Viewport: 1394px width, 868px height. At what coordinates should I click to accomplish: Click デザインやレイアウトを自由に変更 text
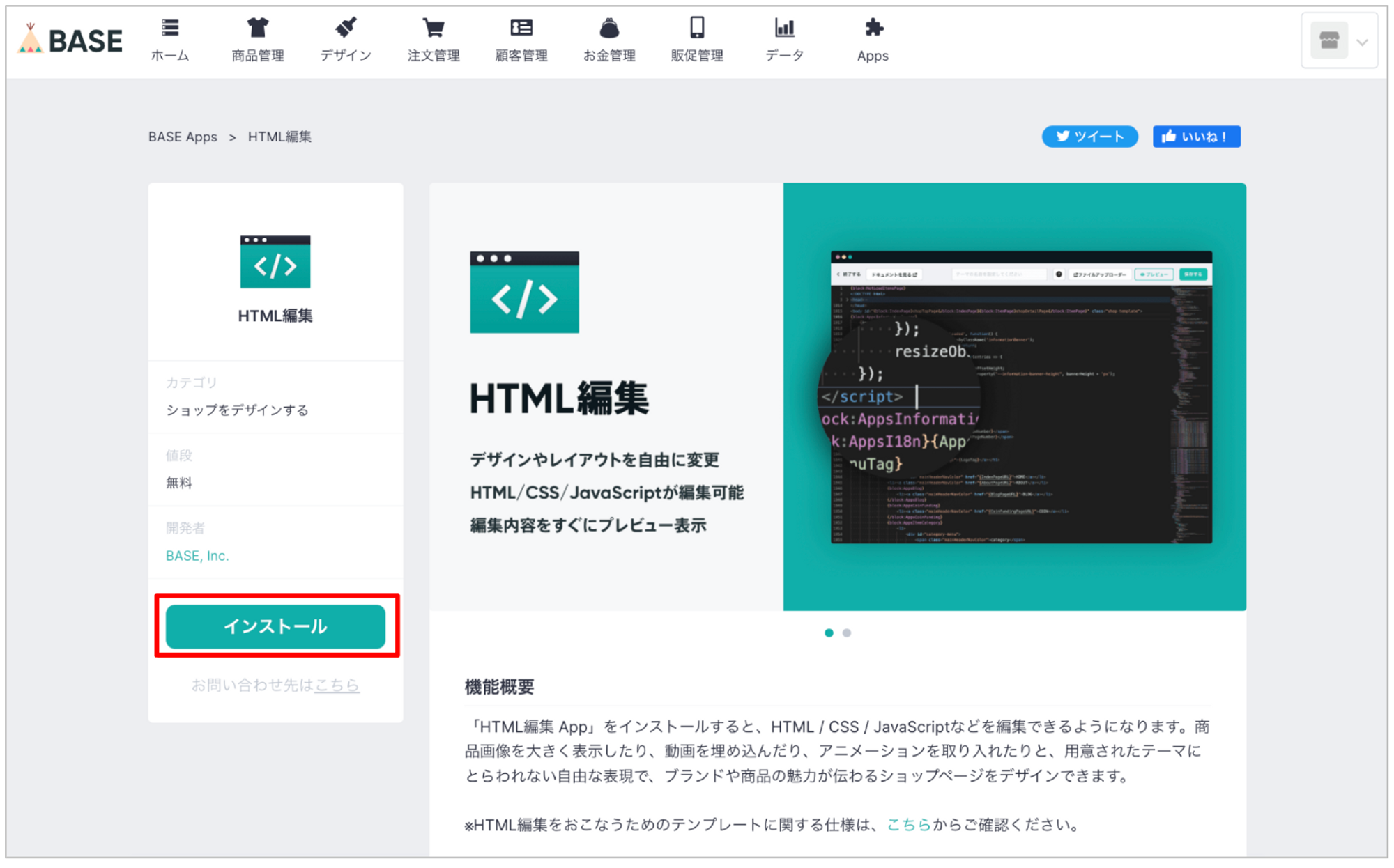point(595,460)
